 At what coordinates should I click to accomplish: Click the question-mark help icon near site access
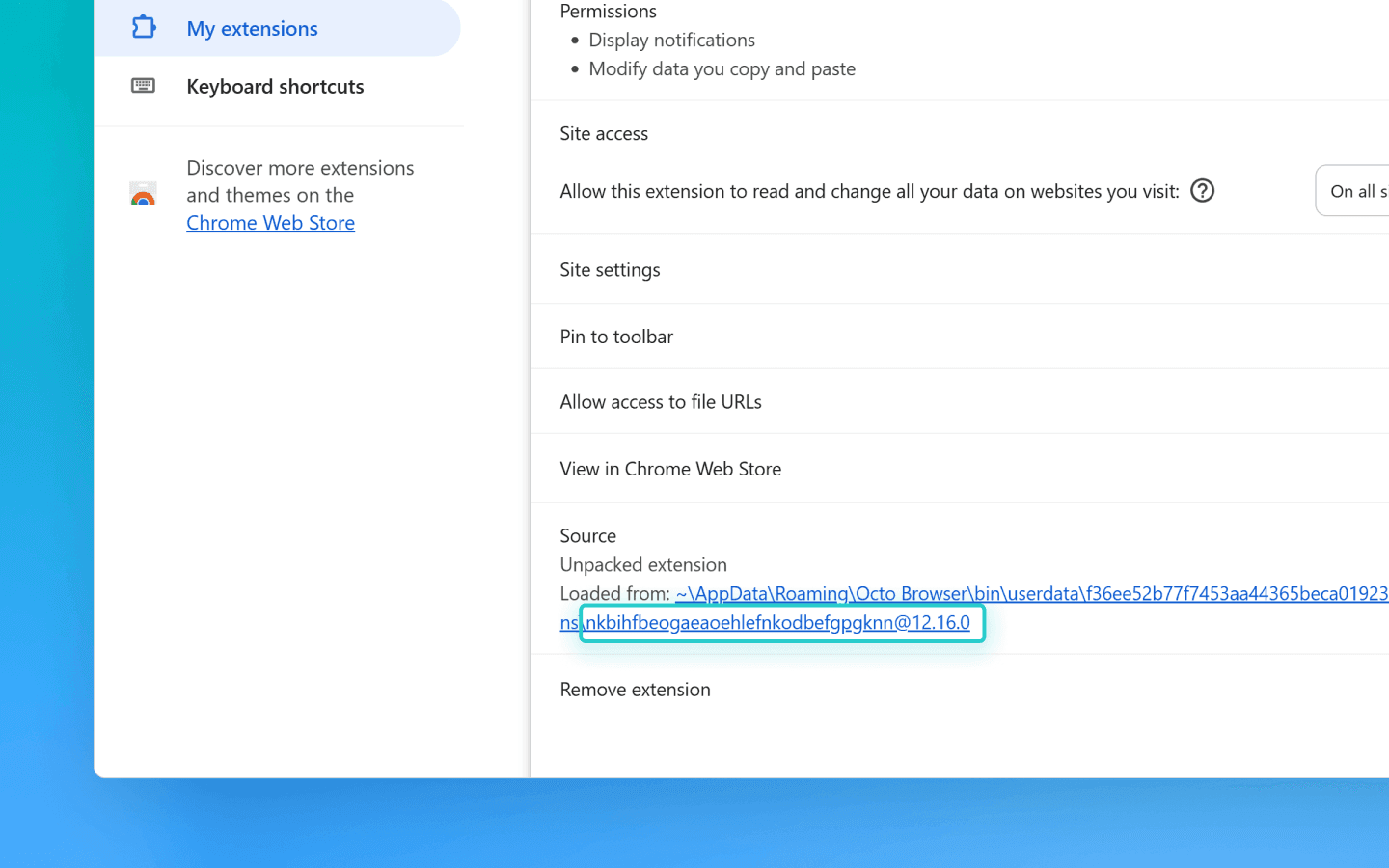[x=1202, y=191]
